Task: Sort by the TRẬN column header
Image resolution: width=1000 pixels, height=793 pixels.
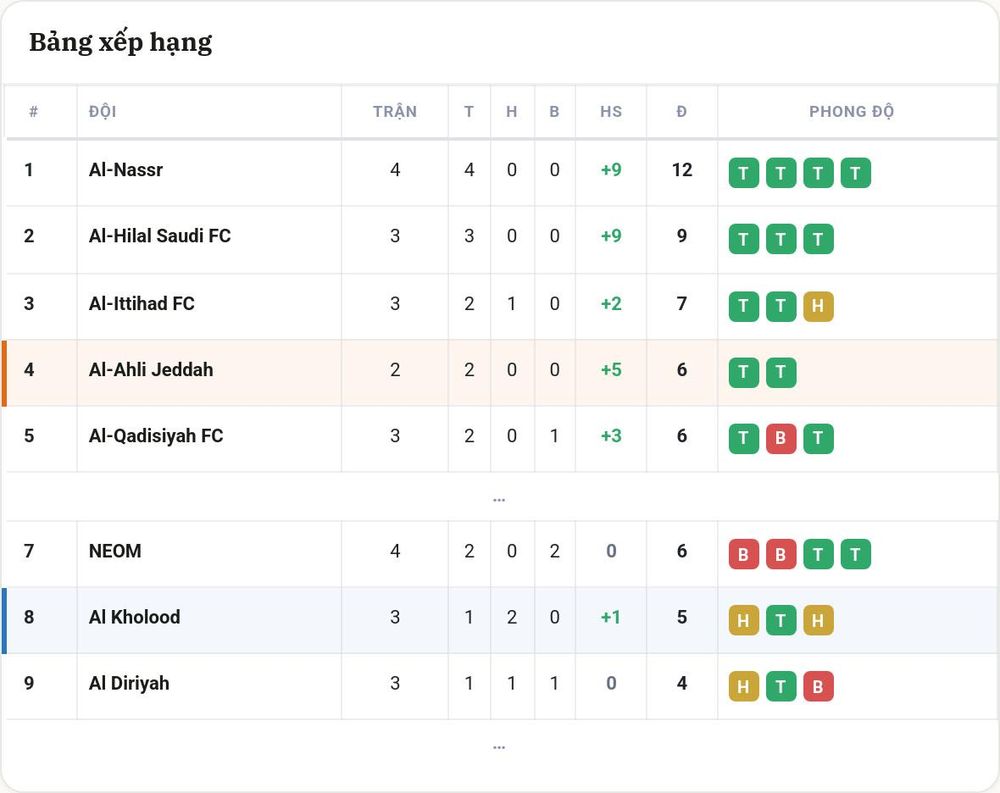Action: tap(395, 112)
